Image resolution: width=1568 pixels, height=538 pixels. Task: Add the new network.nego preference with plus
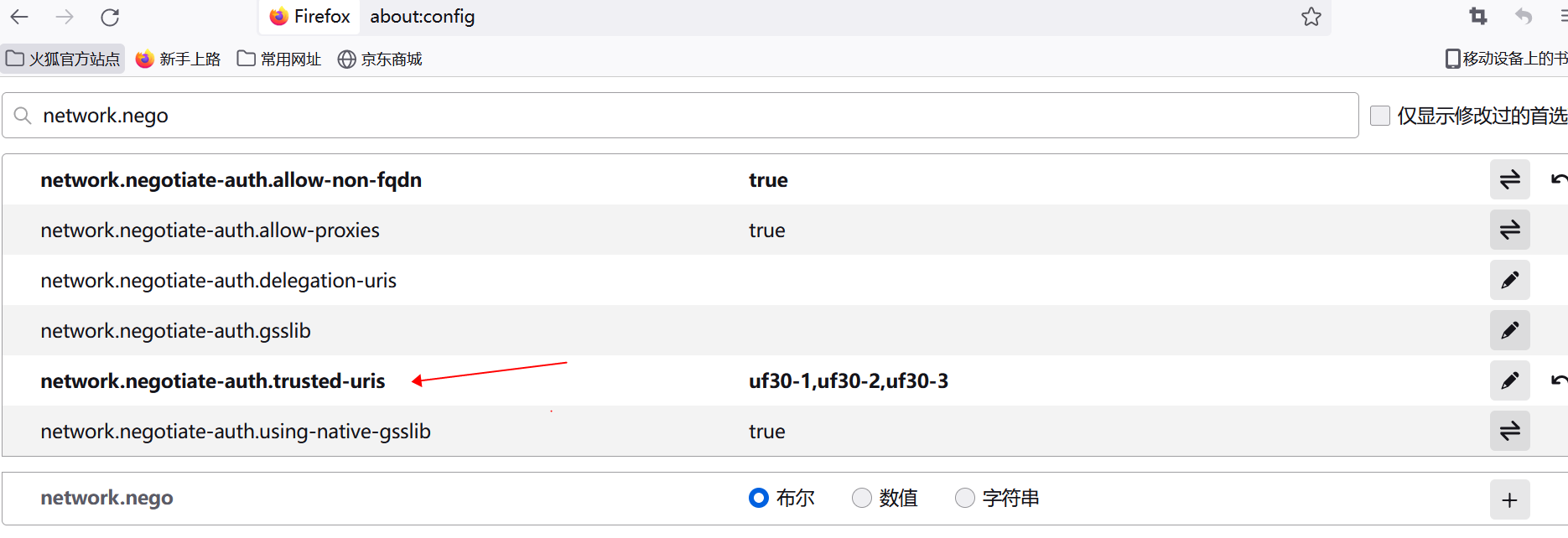coord(1509,500)
